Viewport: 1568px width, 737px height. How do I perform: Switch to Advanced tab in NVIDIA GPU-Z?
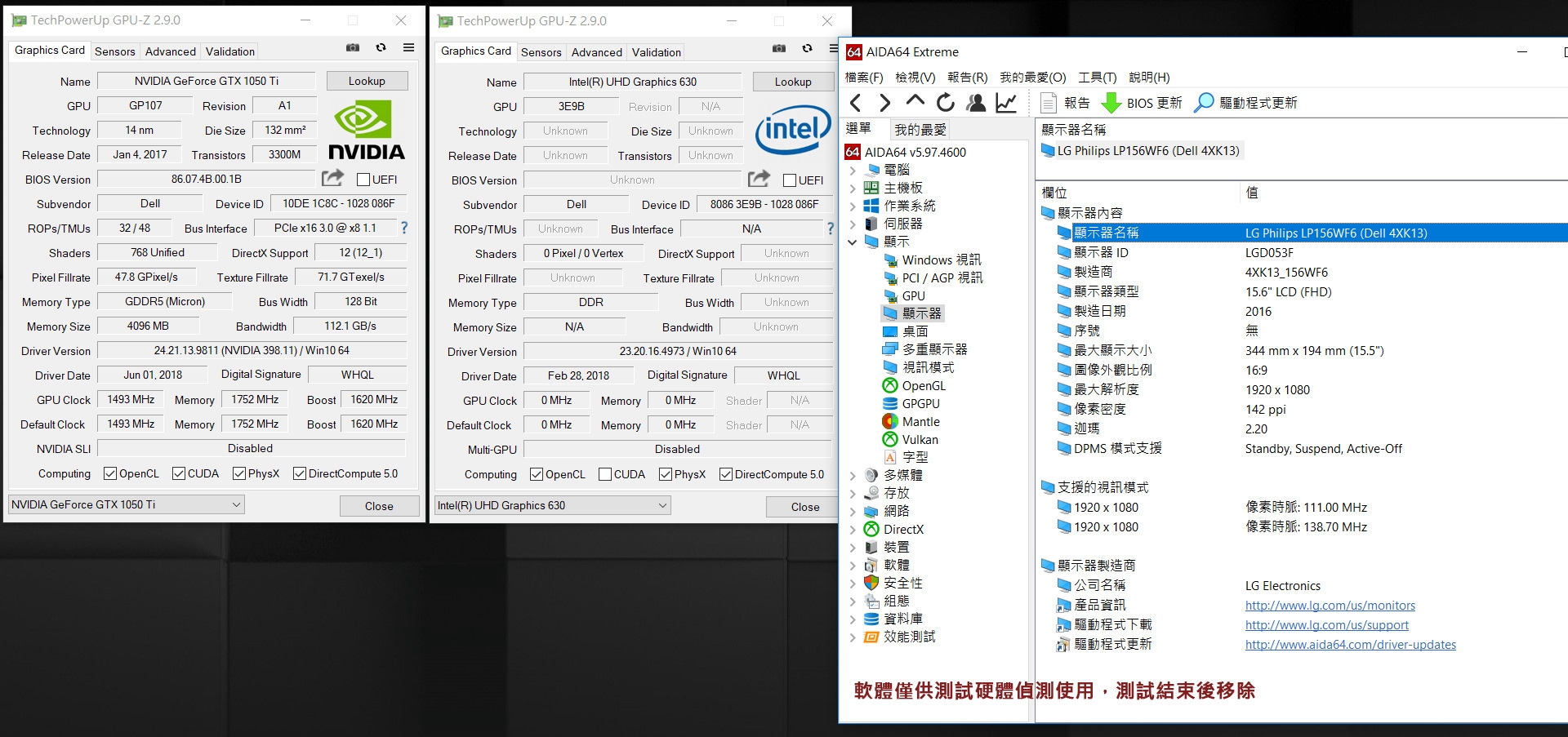click(x=171, y=51)
